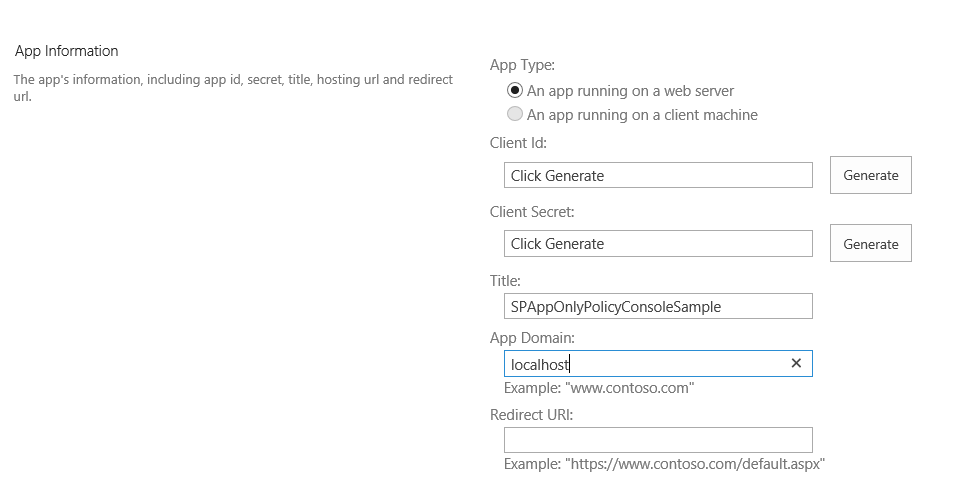Click the "App Type:" label
Image resolution: width=964 pixels, height=500 pixels.
click(x=522, y=65)
